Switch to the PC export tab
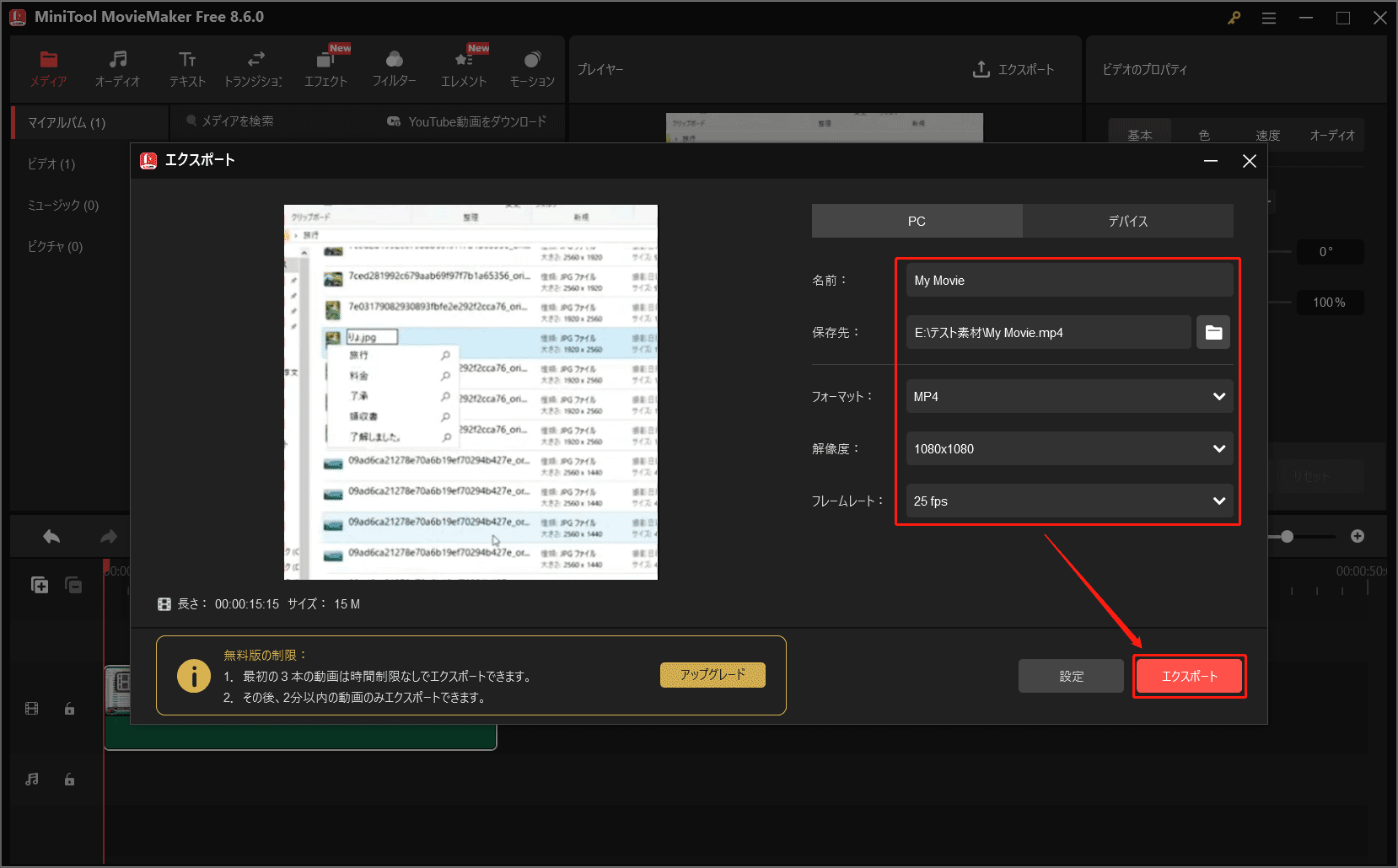This screenshot has width=1398, height=868. pos(917,221)
